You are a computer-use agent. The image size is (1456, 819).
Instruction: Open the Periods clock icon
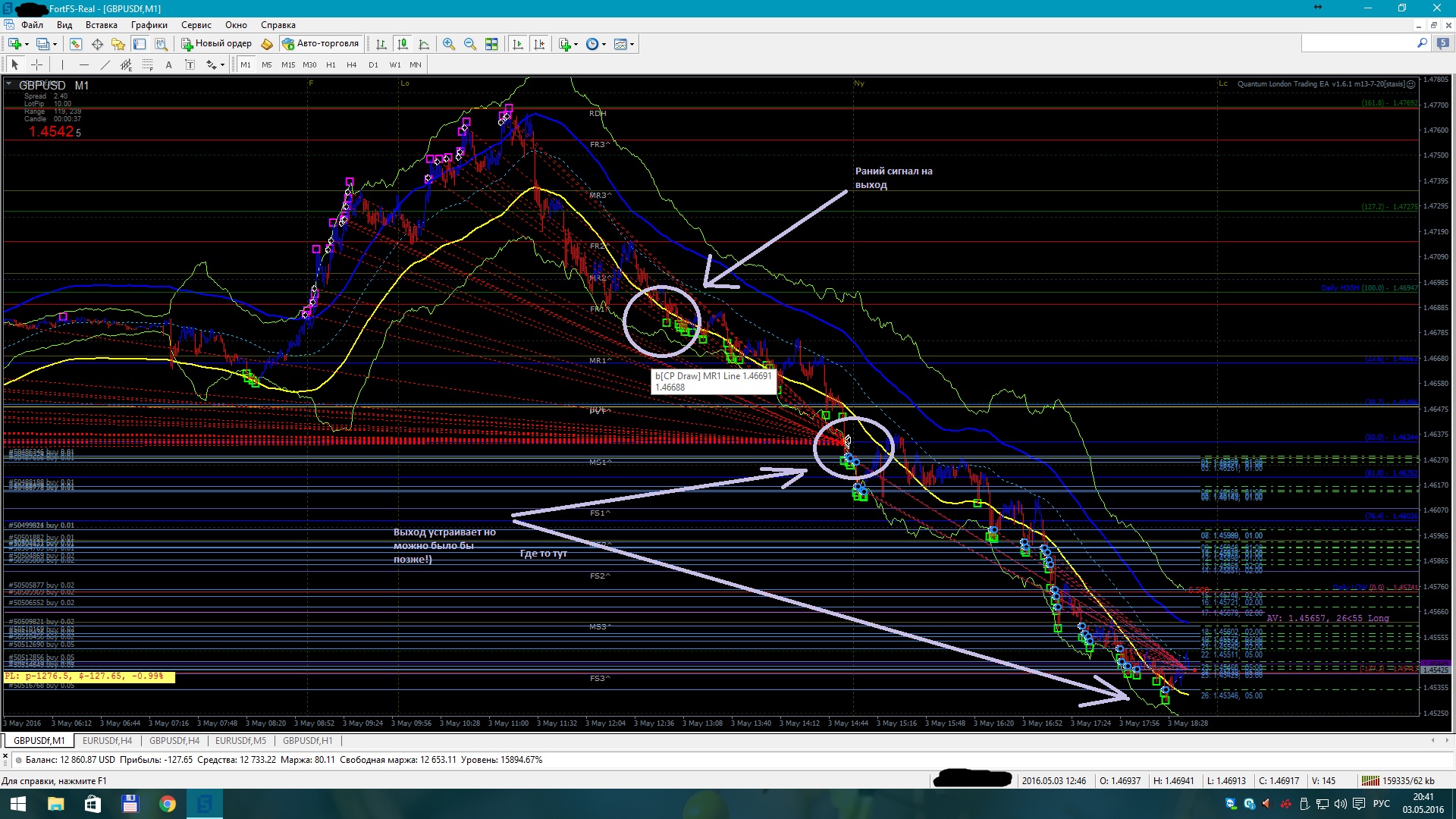tap(592, 44)
